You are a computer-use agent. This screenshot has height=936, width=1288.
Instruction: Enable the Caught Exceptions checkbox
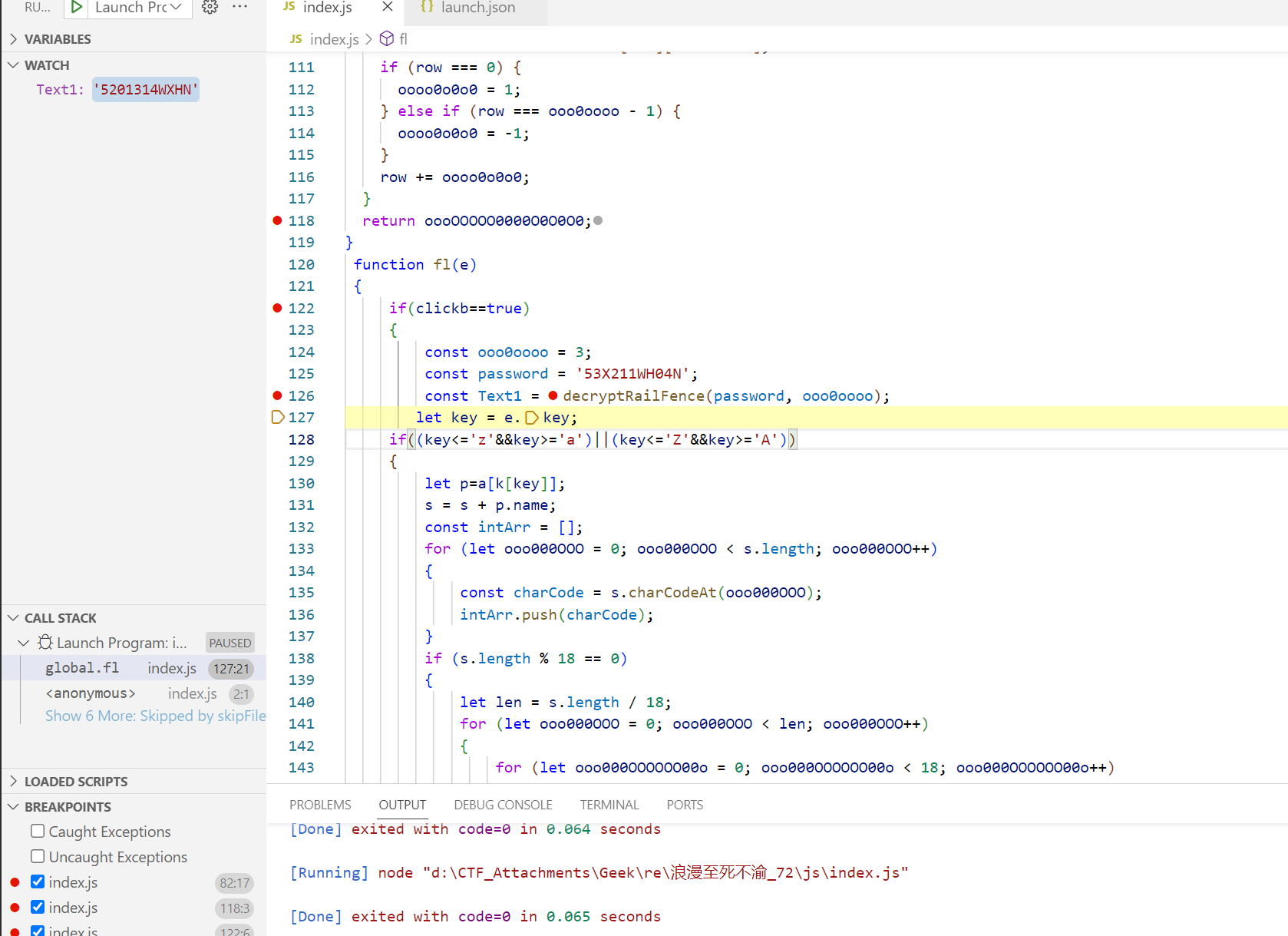(38, 831)
